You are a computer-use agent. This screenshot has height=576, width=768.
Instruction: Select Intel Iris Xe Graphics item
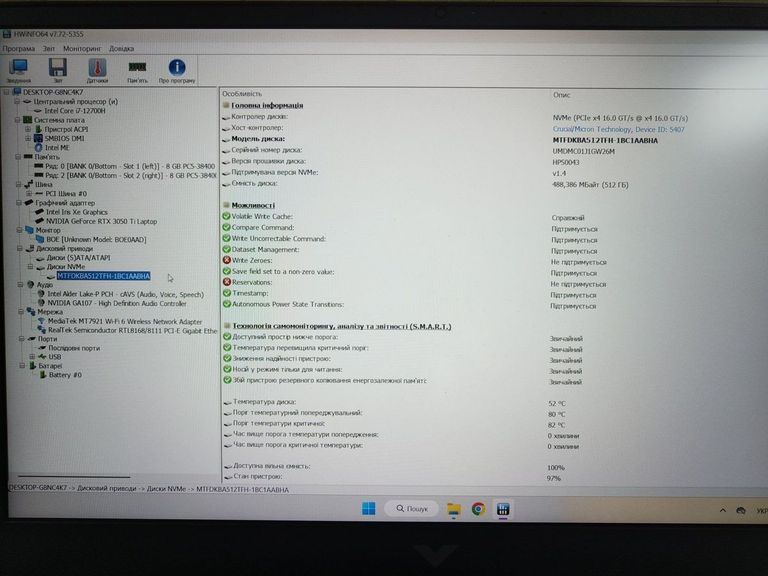coord(76,212)
